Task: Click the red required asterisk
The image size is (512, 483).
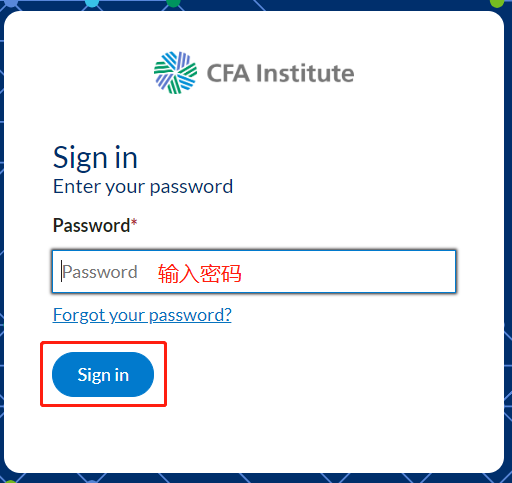Action: click(134, 222)
